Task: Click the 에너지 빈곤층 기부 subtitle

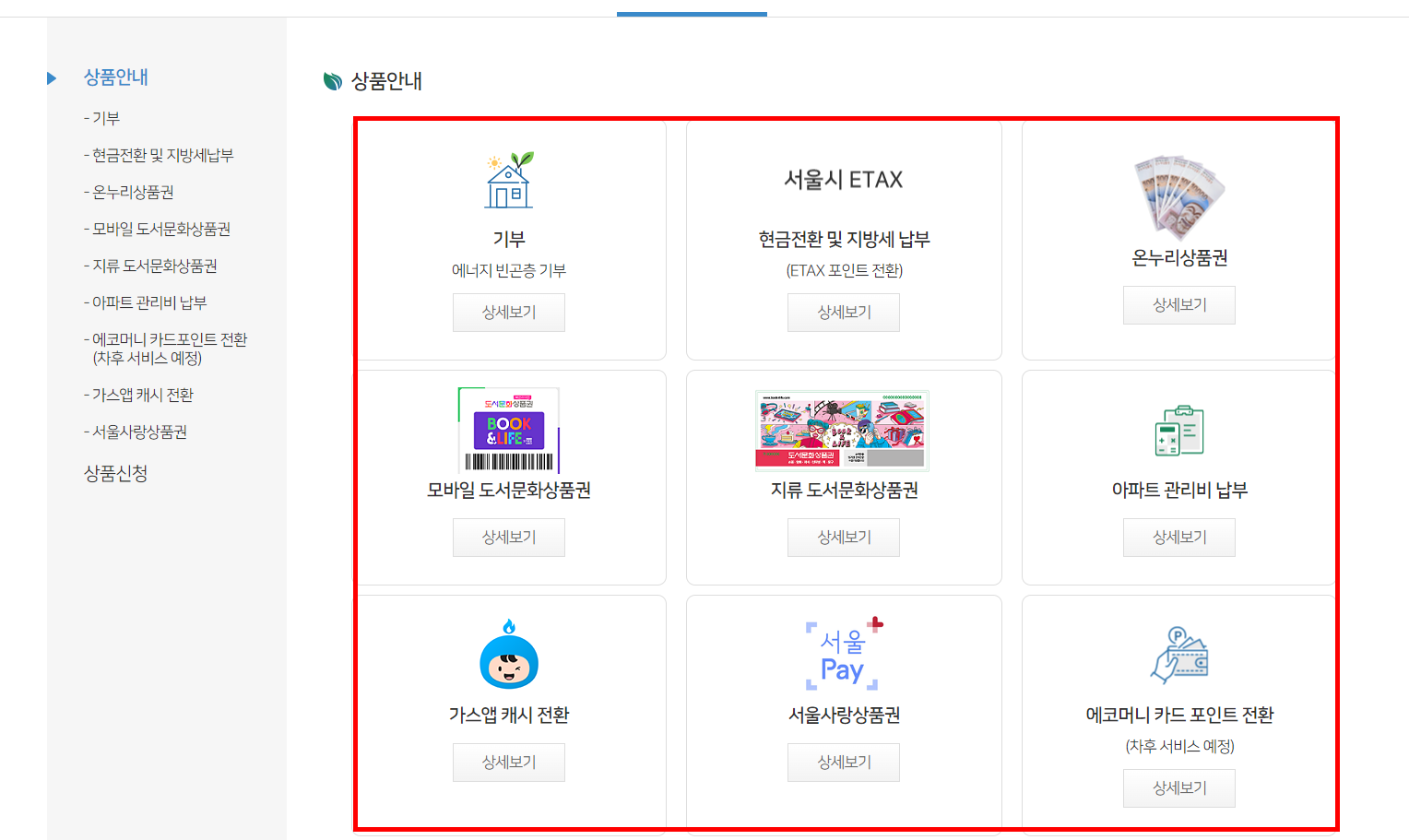Action: pos(509,271)
